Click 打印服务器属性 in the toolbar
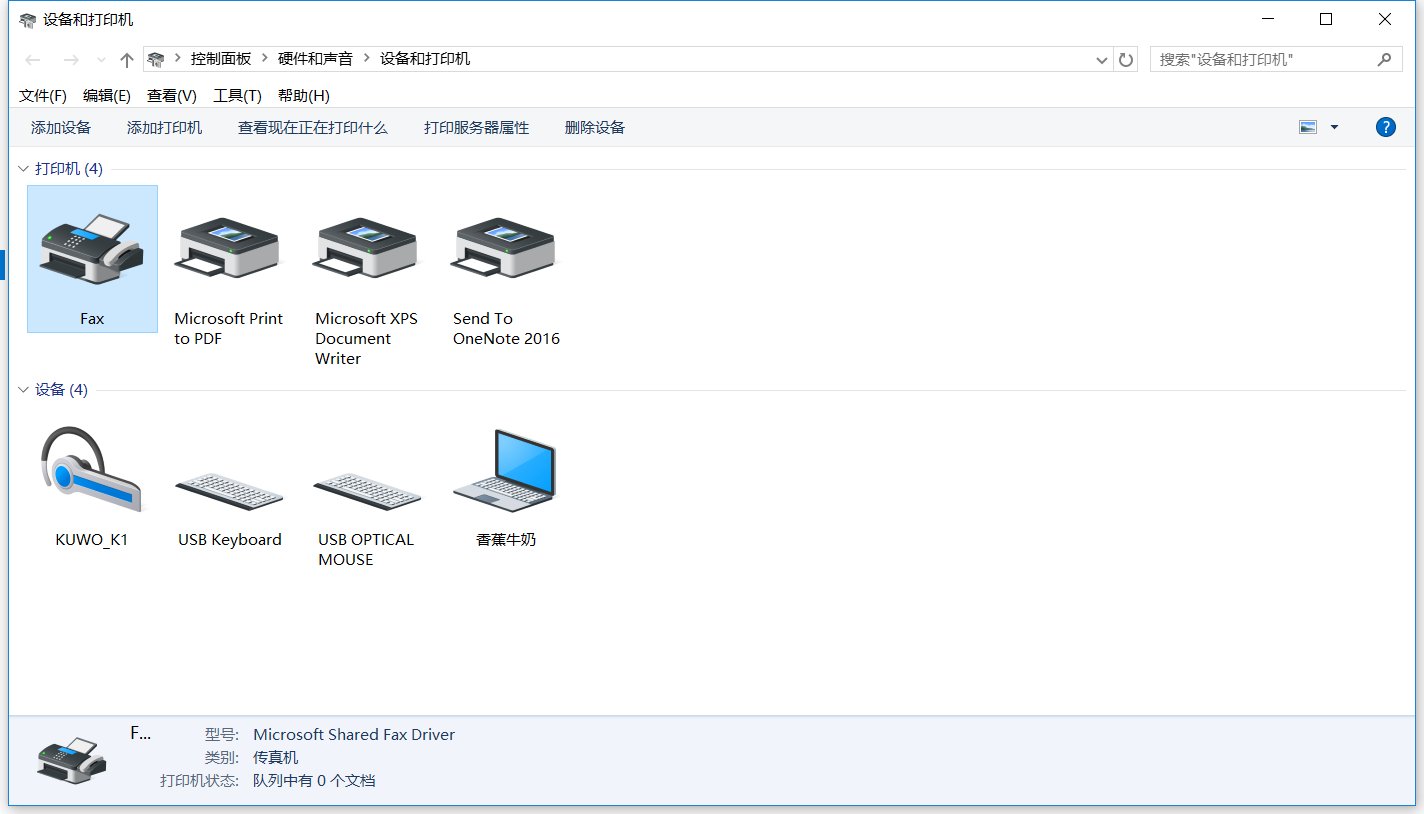Viewport: 1424px width, 814px height. [x=476, y=127]
